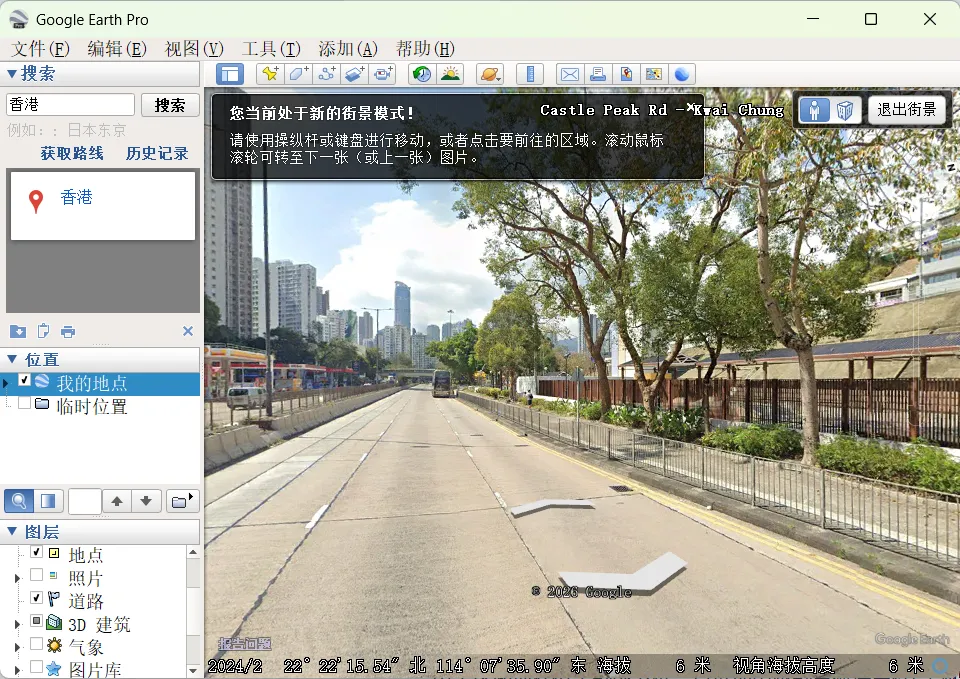Image resolution: width=960 pixels, height=679 pixels.
Task: Click the print icon in the toolbar
Action: pos(597,73)
